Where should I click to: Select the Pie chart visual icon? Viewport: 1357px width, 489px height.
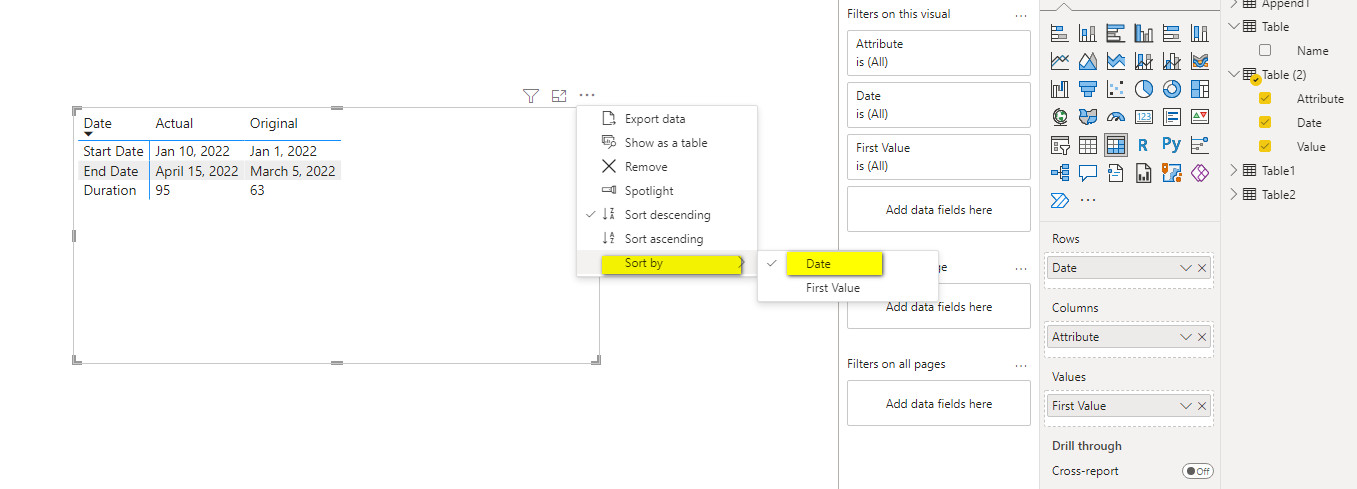pyautogui.click(x=1144, y=89)
